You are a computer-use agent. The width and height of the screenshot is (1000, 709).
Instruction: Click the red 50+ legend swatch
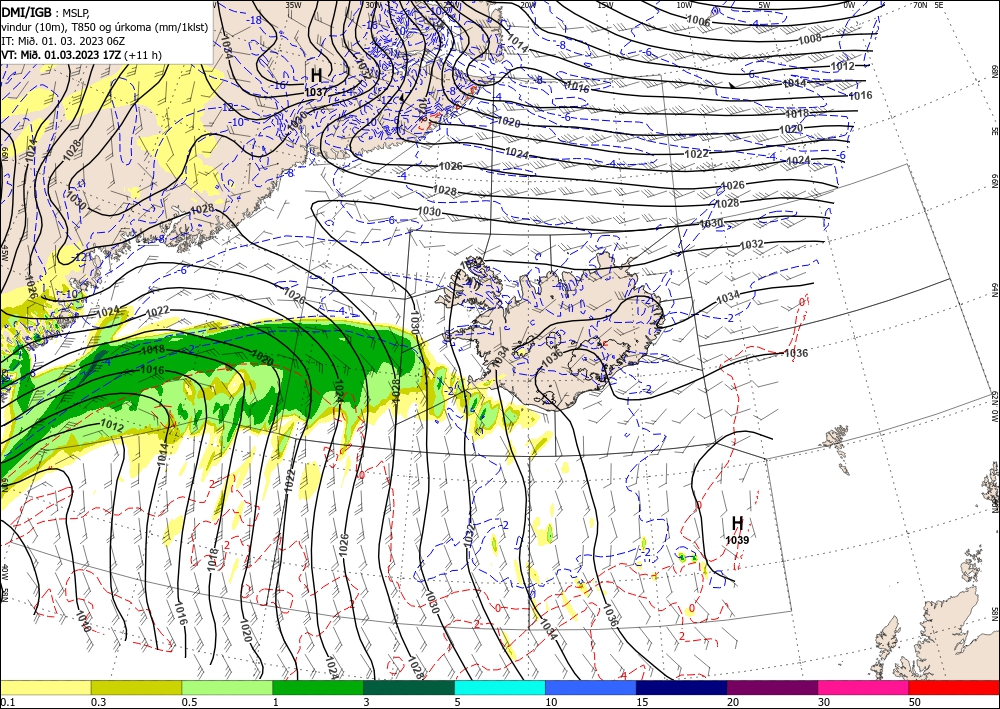pos(954,687)
